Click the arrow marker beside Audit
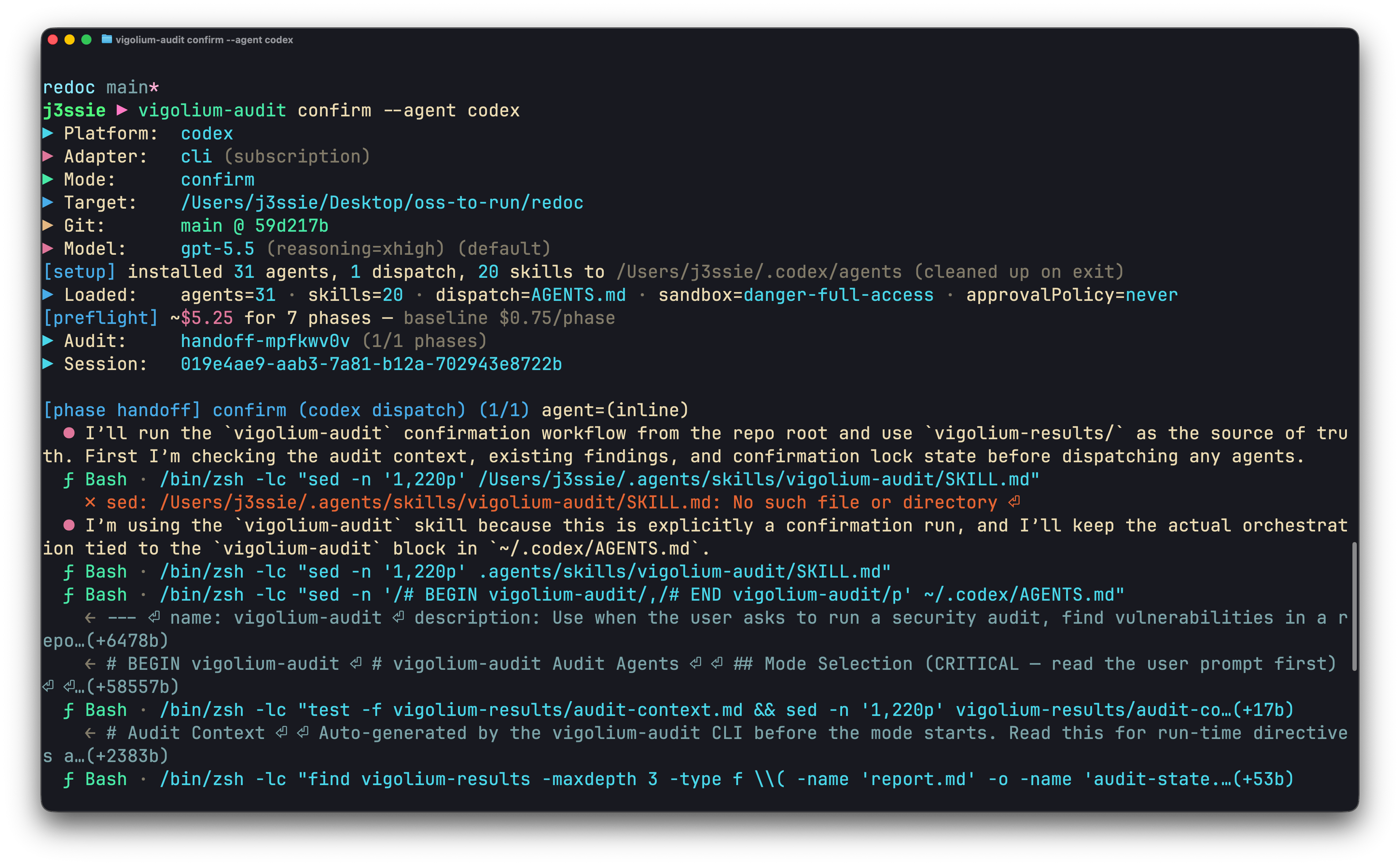 48,341
